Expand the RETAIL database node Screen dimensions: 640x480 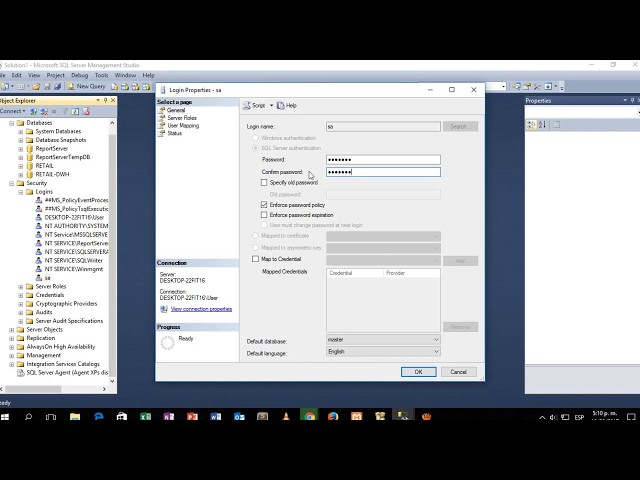point(21,166)
